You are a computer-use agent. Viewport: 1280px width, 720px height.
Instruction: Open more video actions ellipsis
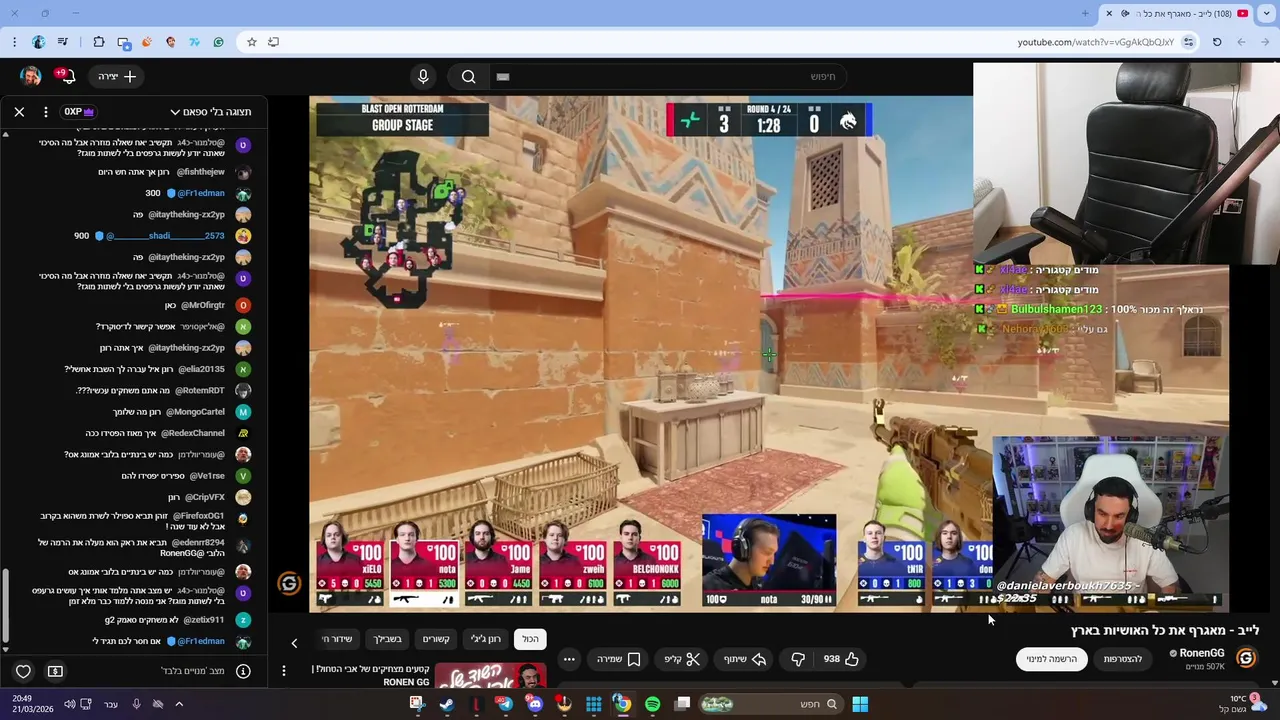(569, 659)
